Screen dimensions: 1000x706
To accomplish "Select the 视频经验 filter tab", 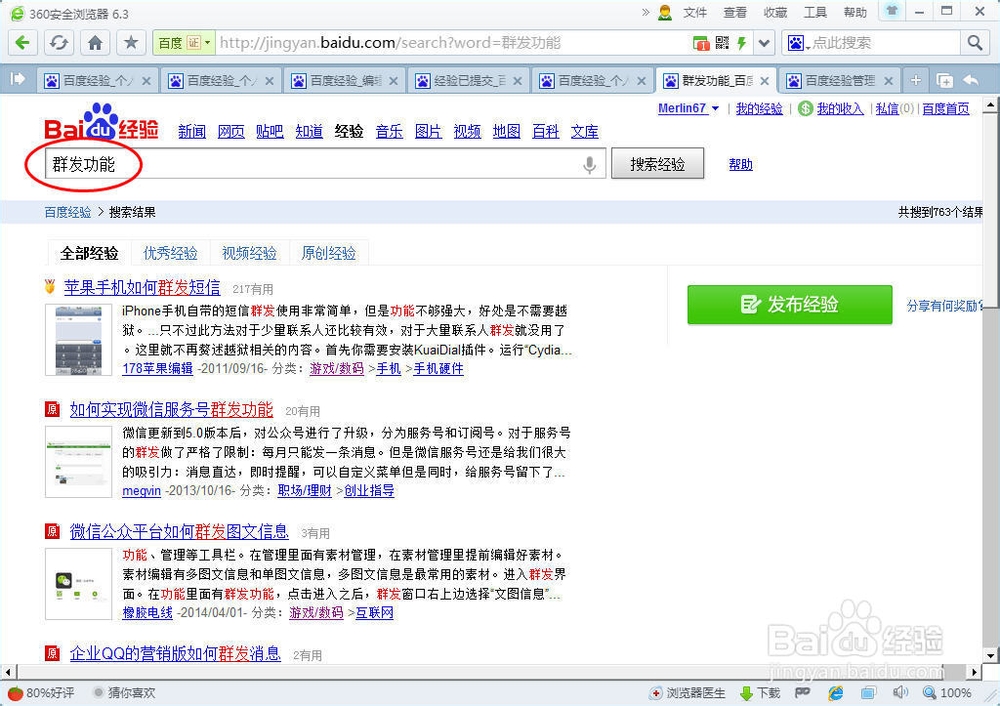I will coord(249,253).
